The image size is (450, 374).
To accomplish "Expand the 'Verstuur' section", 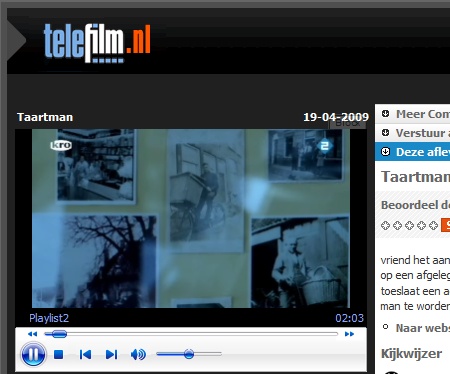I will point(412,133).
